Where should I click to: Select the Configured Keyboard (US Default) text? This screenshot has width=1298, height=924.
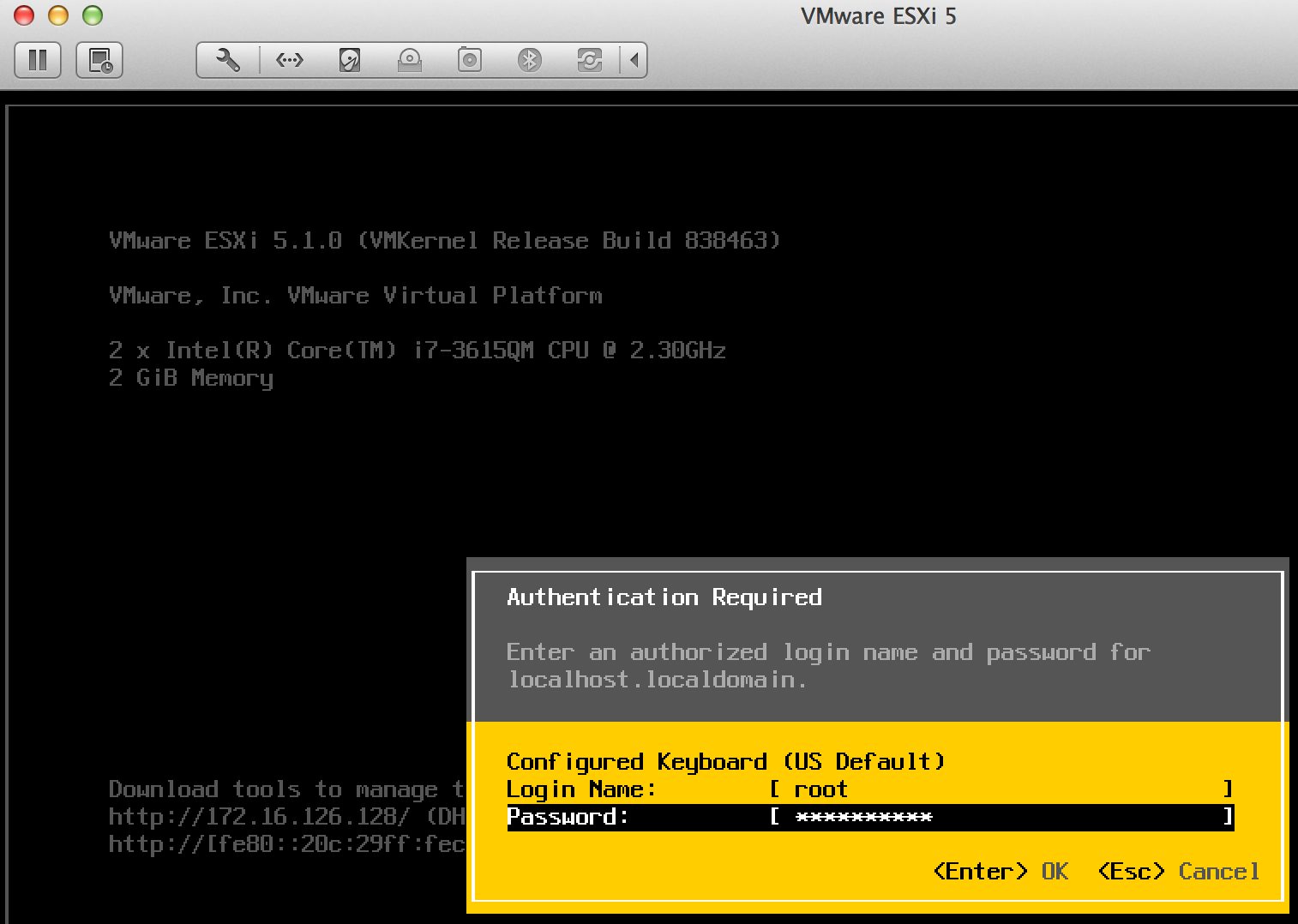(726, 761)
